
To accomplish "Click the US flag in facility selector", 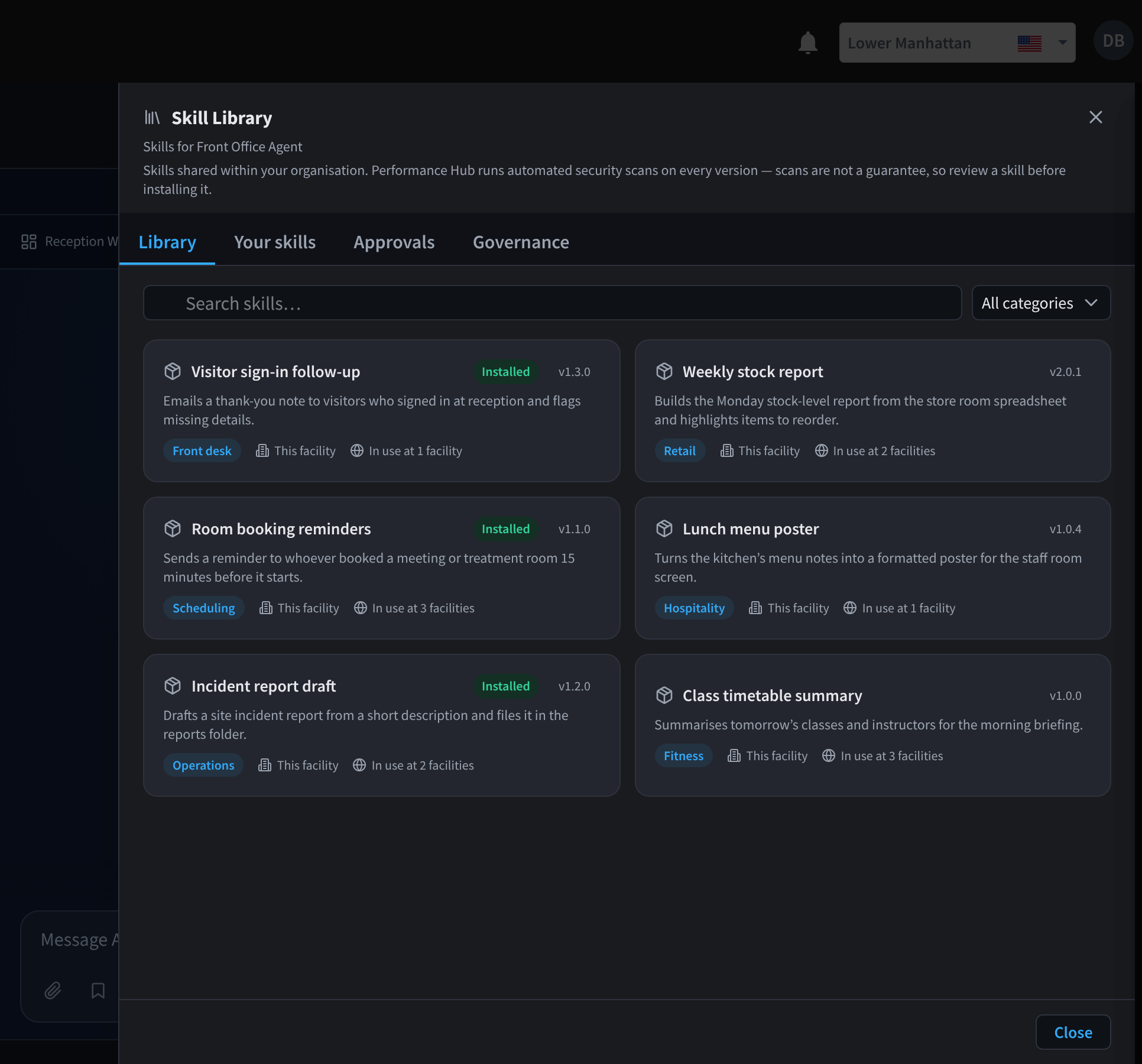I will point(1029,43).
